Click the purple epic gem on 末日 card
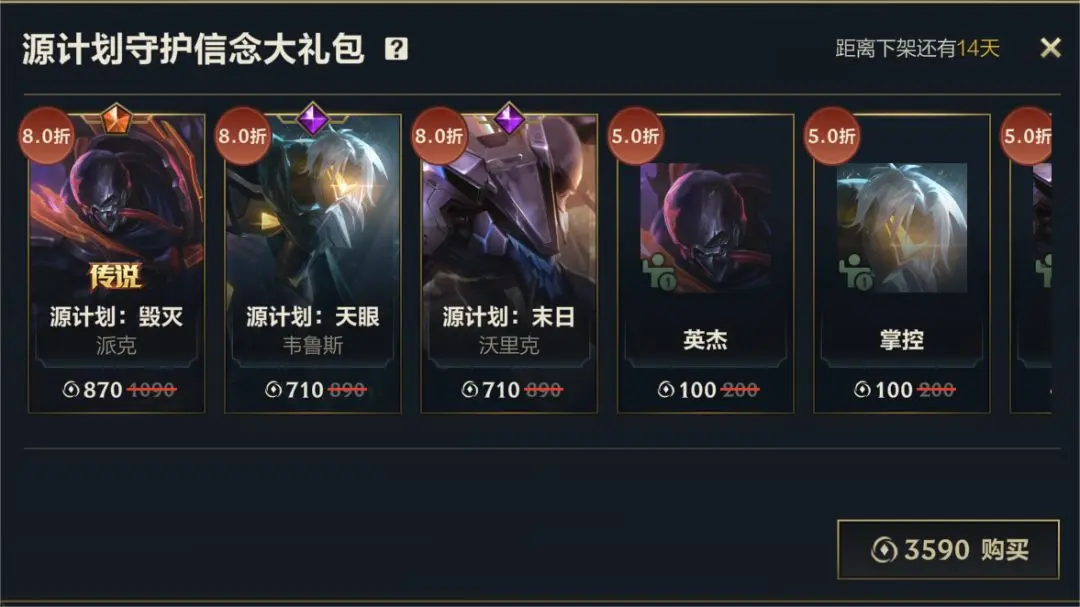 tap(509, 119)
